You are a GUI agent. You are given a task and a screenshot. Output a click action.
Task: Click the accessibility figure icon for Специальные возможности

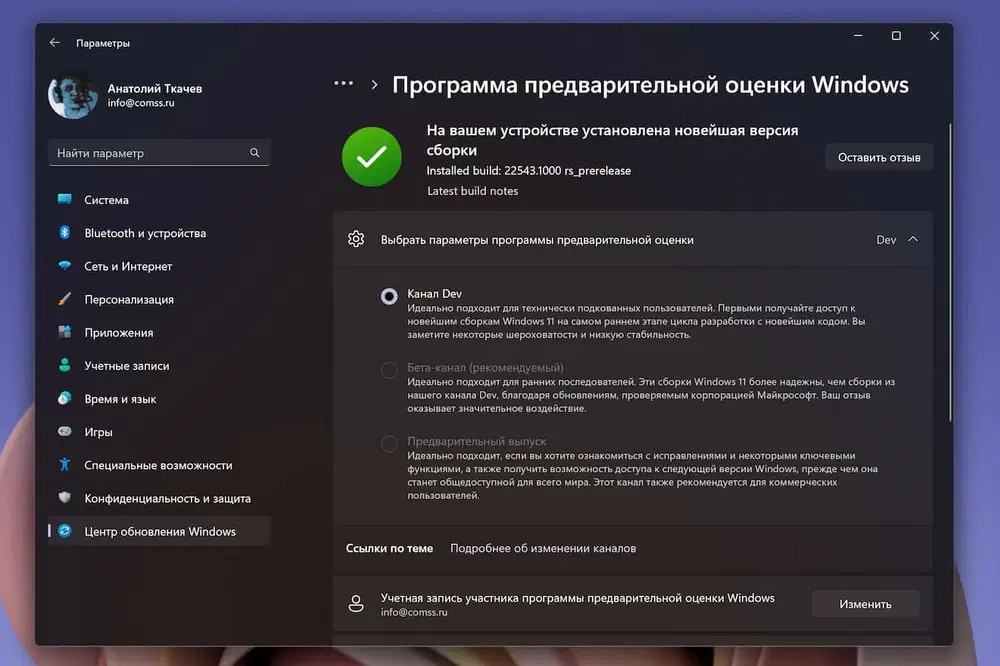coord(64,464)
